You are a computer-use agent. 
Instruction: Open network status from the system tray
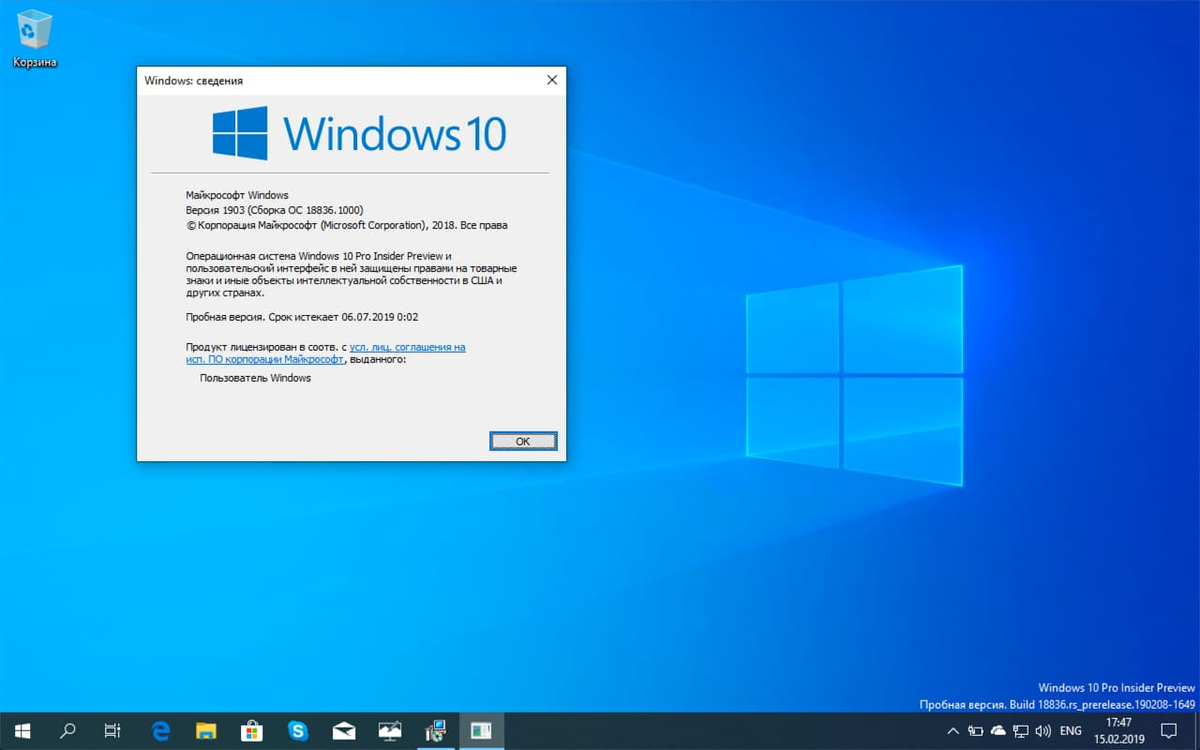[x=1021, y=731]
